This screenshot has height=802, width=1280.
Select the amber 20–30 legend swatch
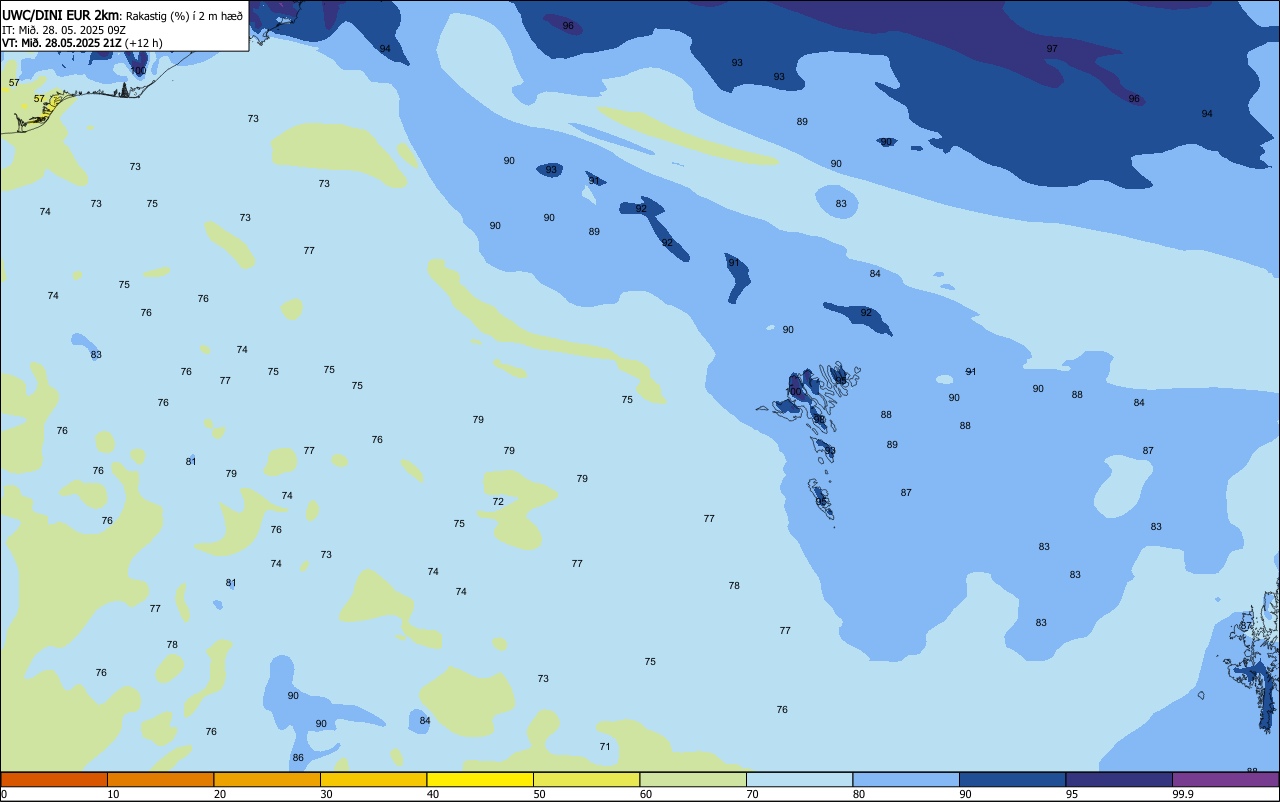tap(267, 779)
